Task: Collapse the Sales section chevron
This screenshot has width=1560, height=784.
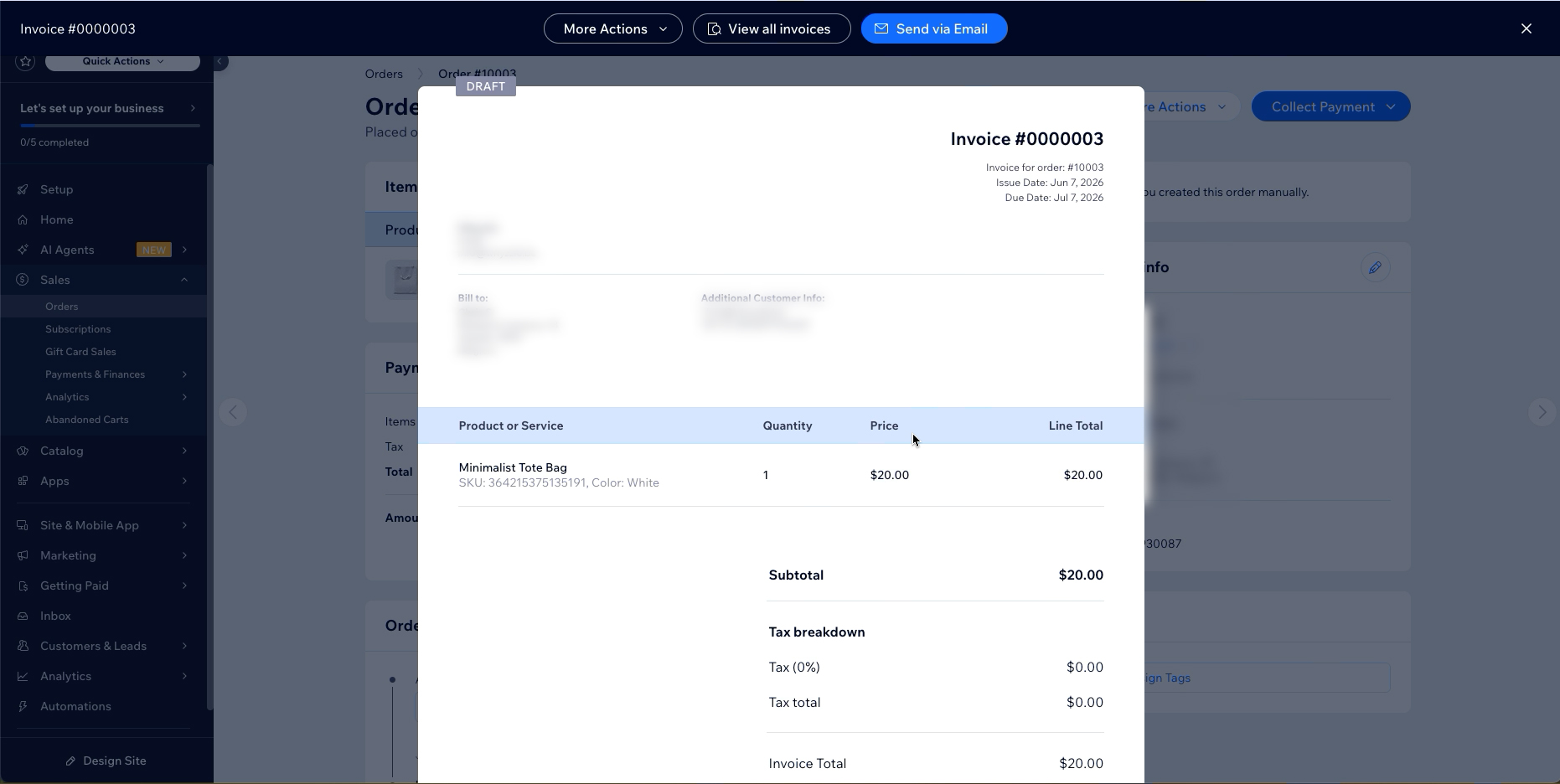Action: 184,280
